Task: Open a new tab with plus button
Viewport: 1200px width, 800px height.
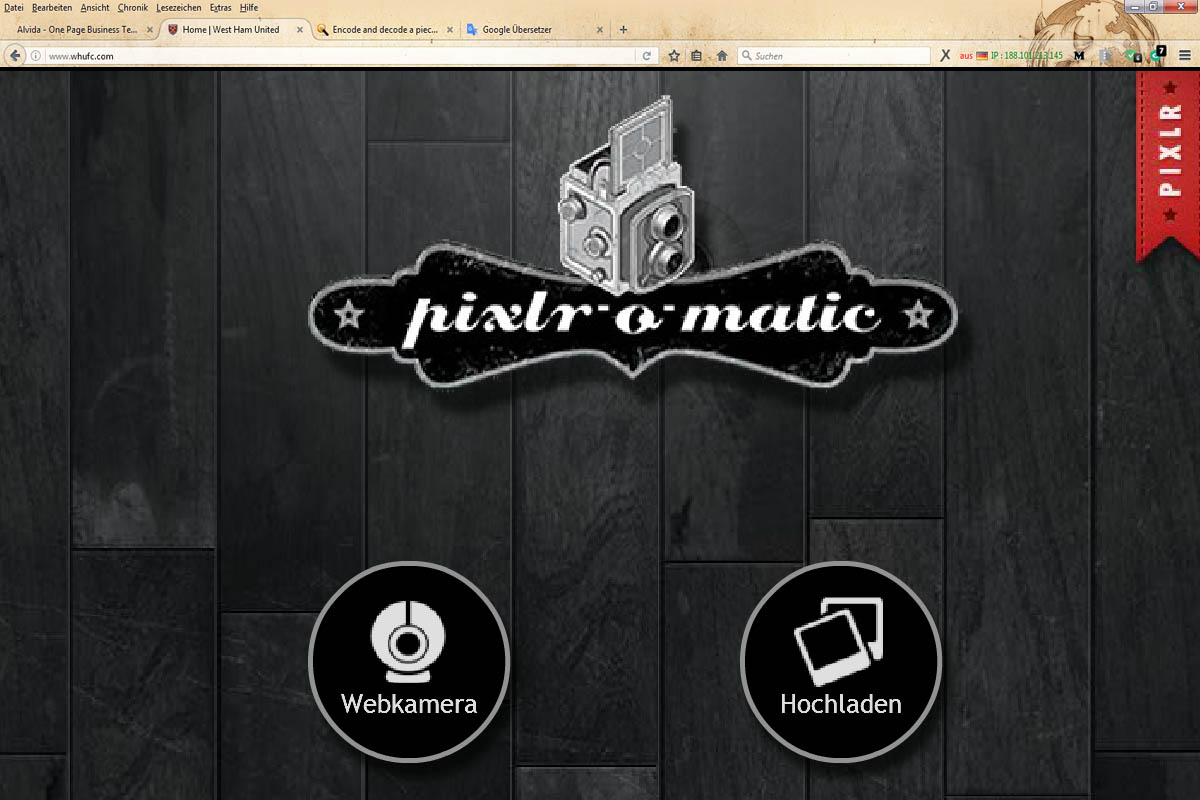Action: pyautogui.click(x=623, y=30)
